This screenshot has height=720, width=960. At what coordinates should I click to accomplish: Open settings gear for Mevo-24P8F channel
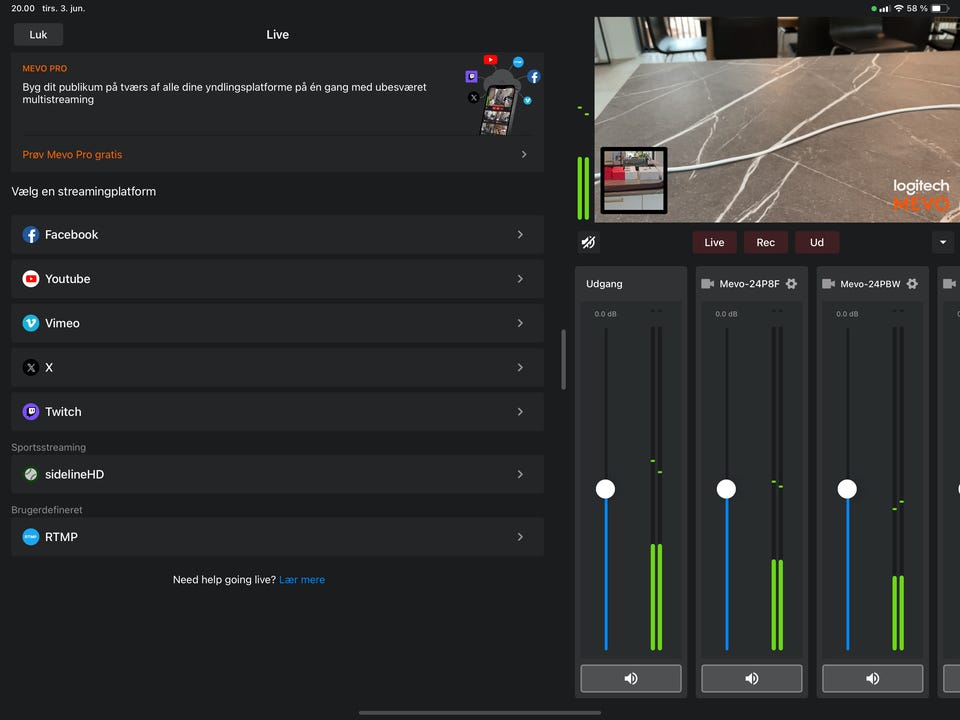[791, 284]
